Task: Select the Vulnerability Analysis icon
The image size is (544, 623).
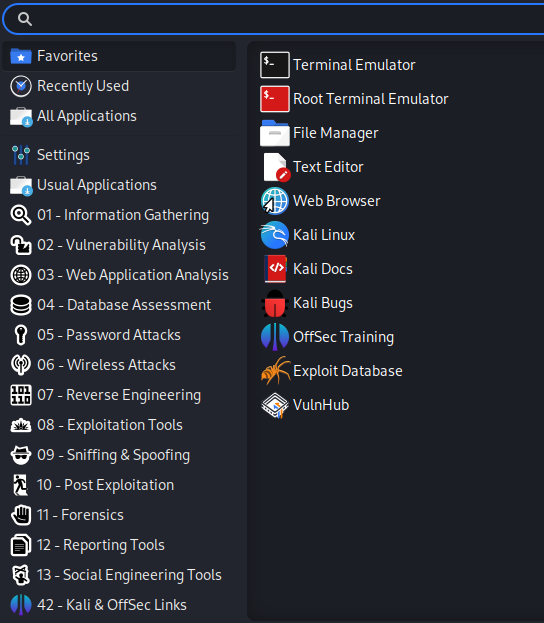Action: click(21, 245)
